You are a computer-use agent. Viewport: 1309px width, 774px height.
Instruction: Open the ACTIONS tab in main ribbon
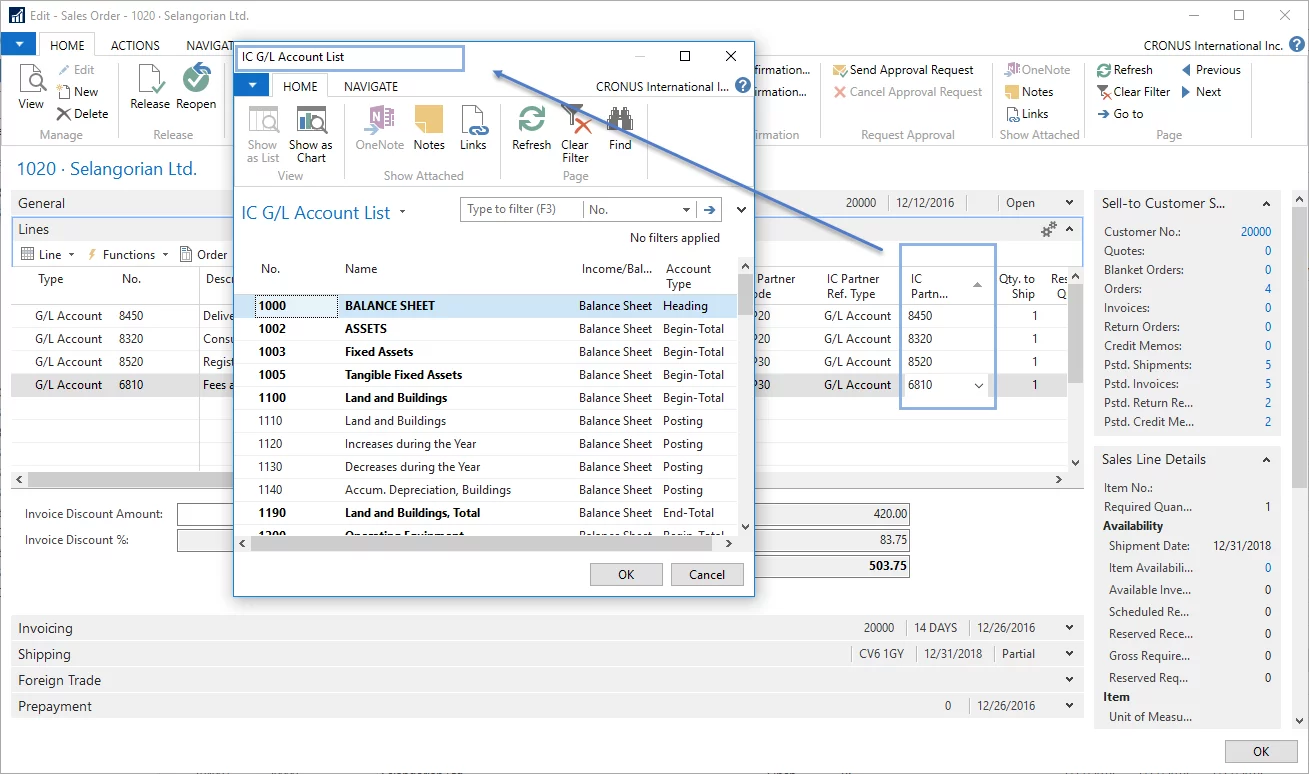(135, 45)
